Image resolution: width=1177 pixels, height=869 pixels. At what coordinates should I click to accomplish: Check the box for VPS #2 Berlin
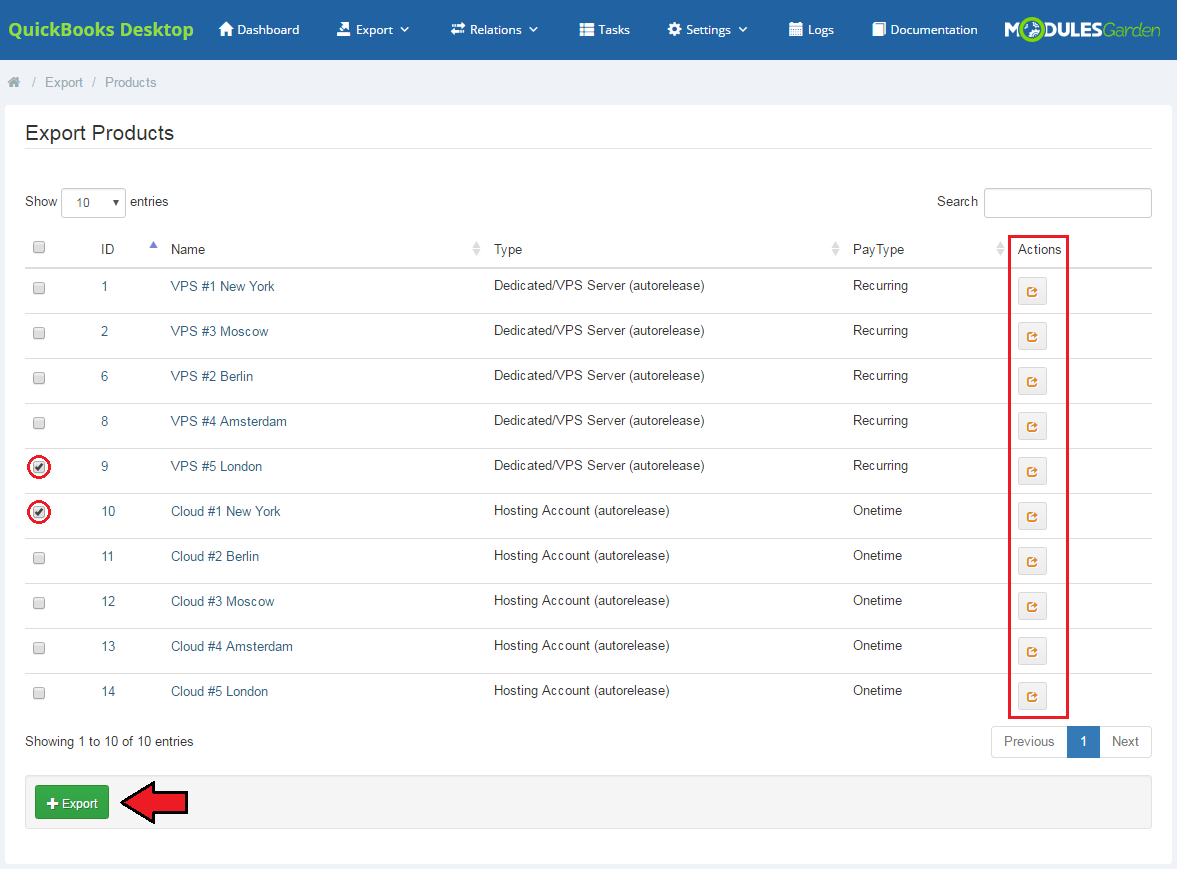pyautogui.click(x=39, y=377)
